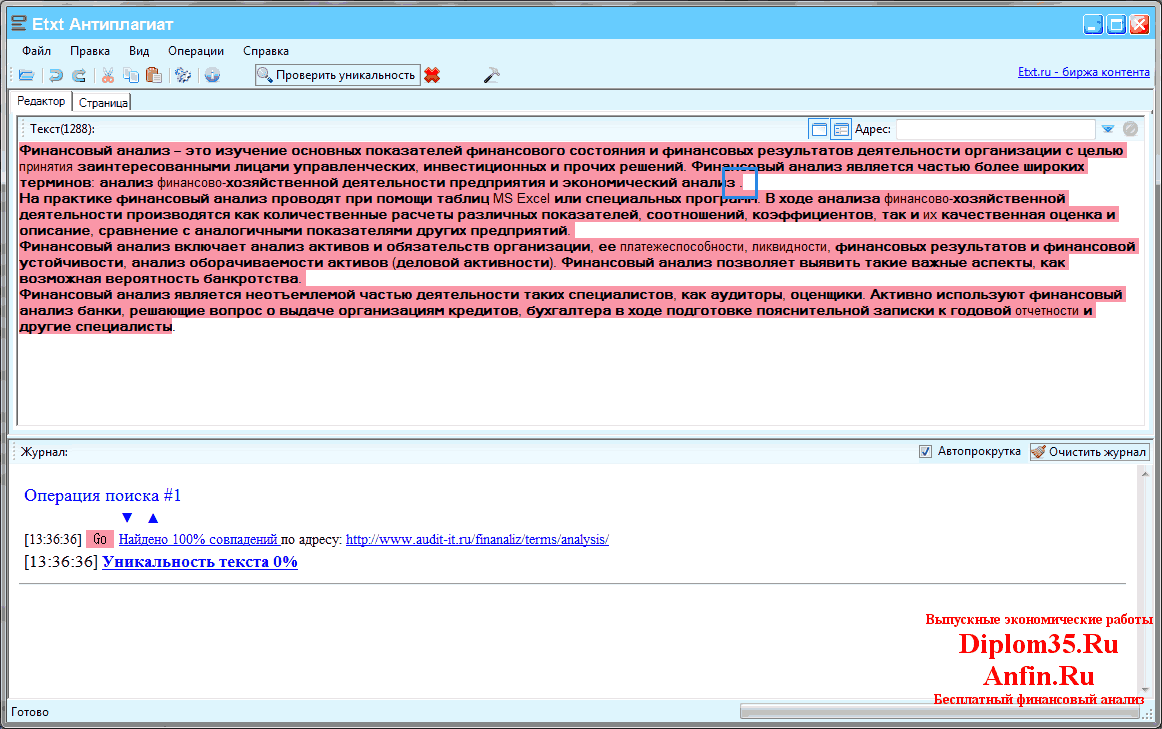
Task: Expand the address dropdown arrow
Action: click(1108, 129)
